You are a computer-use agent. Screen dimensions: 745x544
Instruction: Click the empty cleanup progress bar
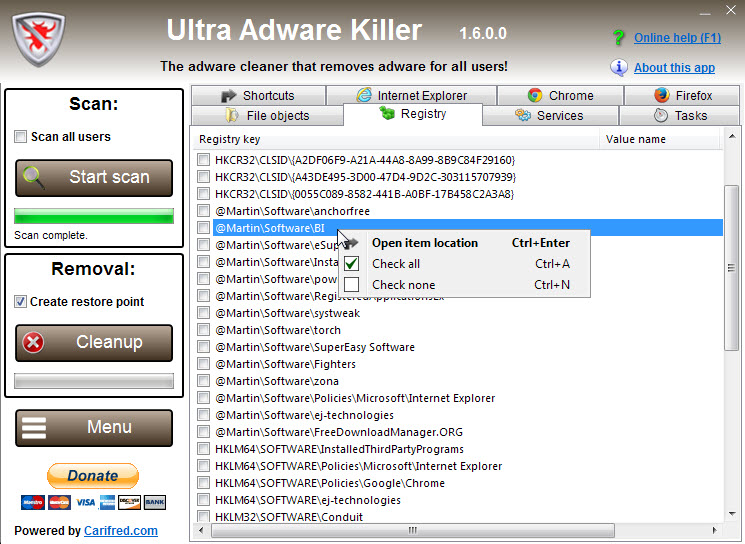click(x=94, y=381)
